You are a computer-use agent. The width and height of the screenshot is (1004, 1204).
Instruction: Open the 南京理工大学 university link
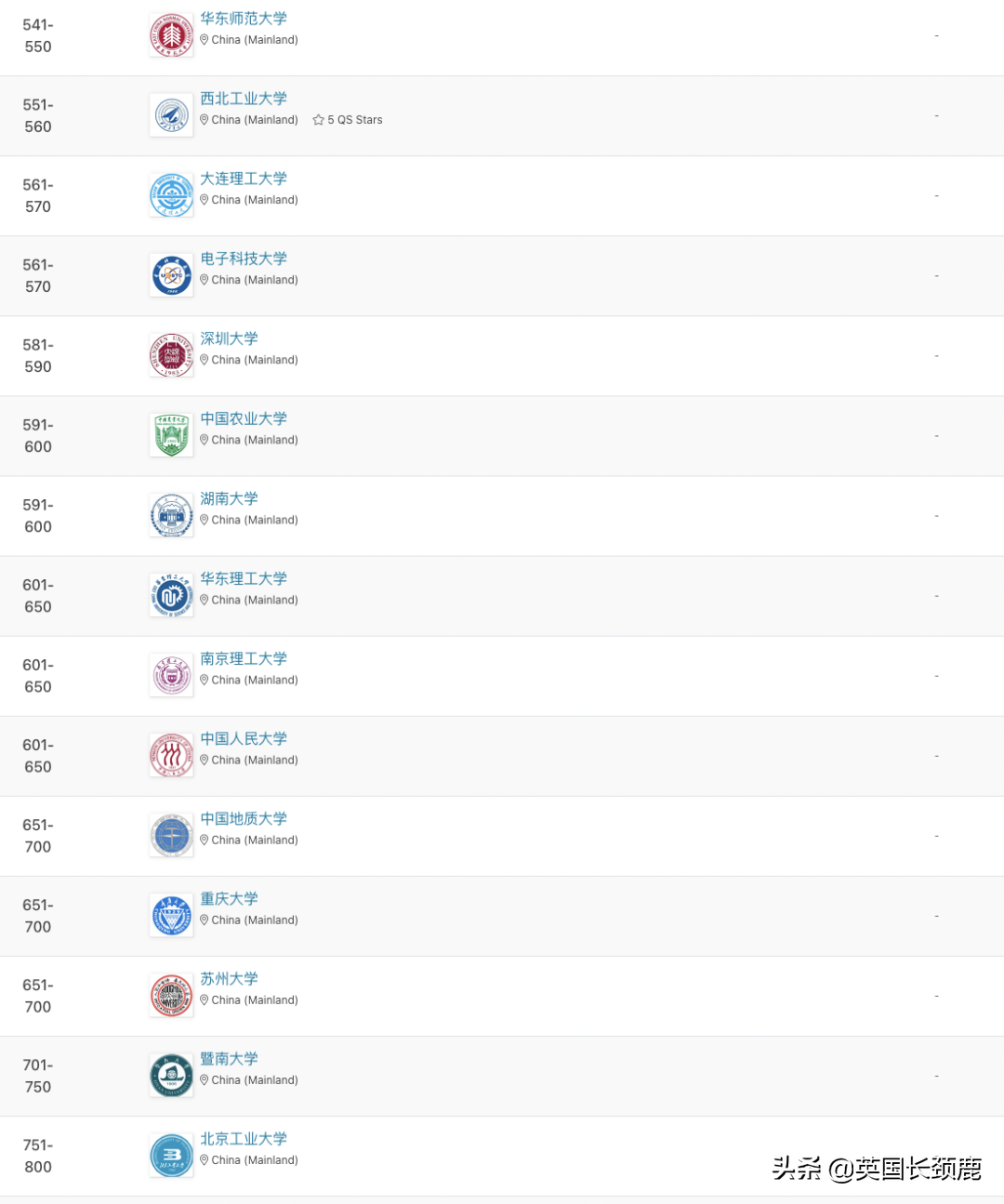click(244, 659)
